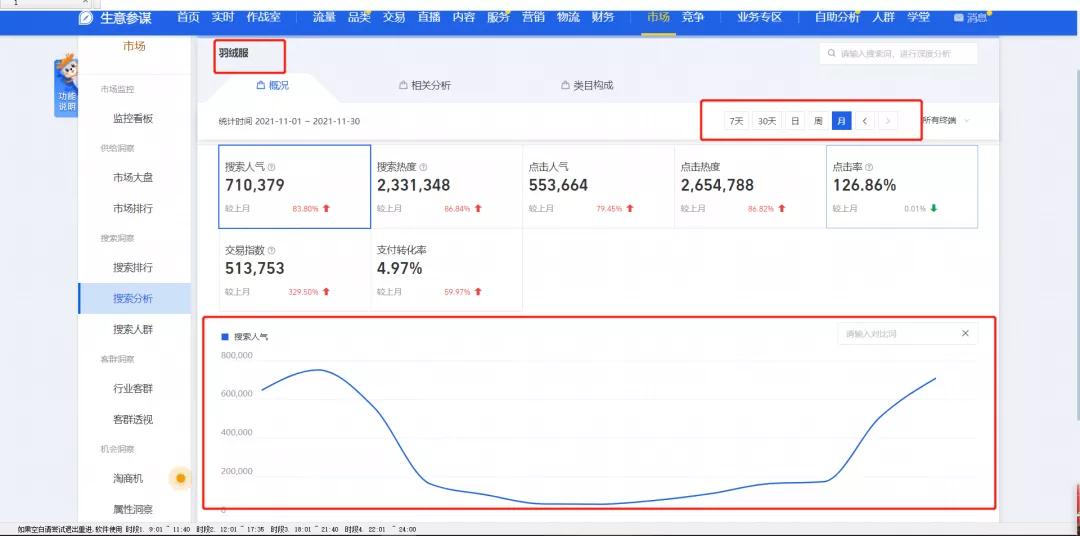
Task: Click the 搜索人气 blue legend square
Action: tap(224, 337)
